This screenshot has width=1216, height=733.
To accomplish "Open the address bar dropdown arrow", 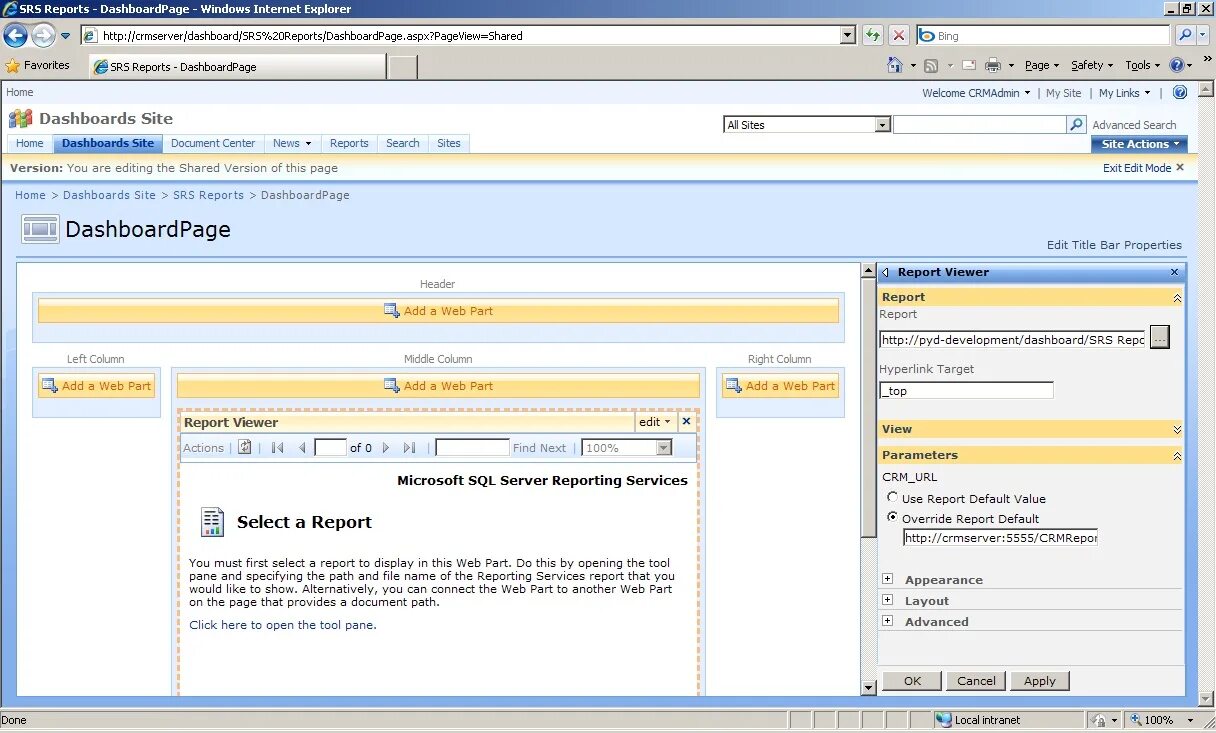I will click(x=848, y=35).
